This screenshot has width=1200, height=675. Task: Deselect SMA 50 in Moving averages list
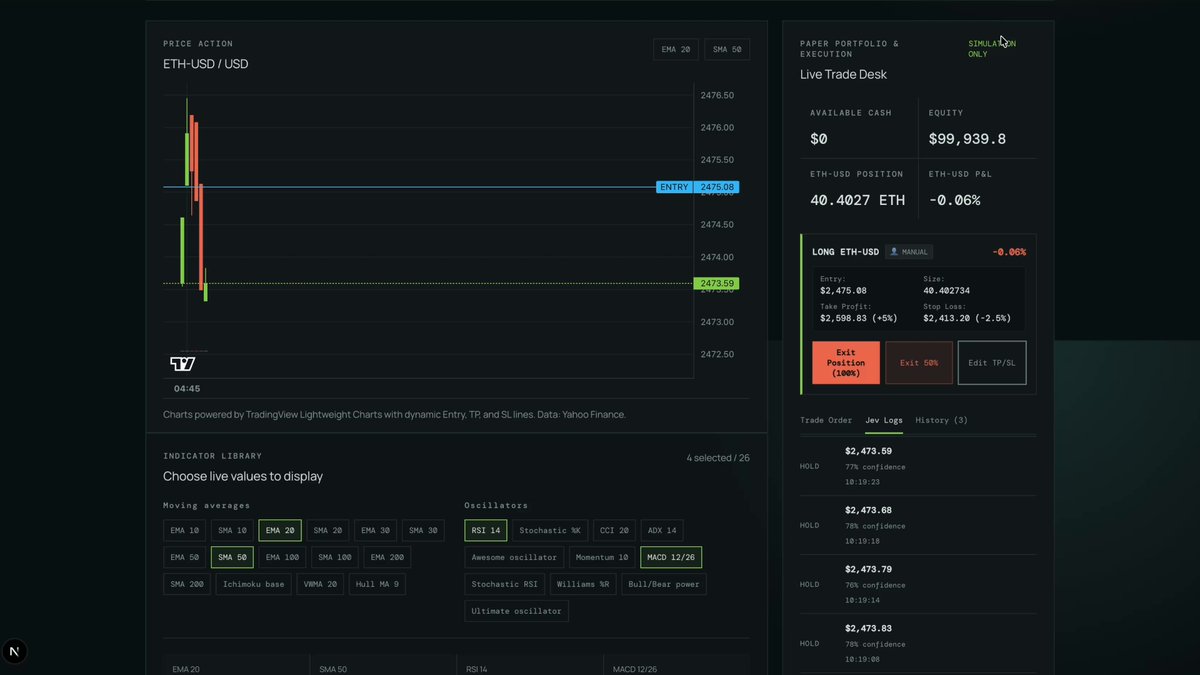click(233, 557)
